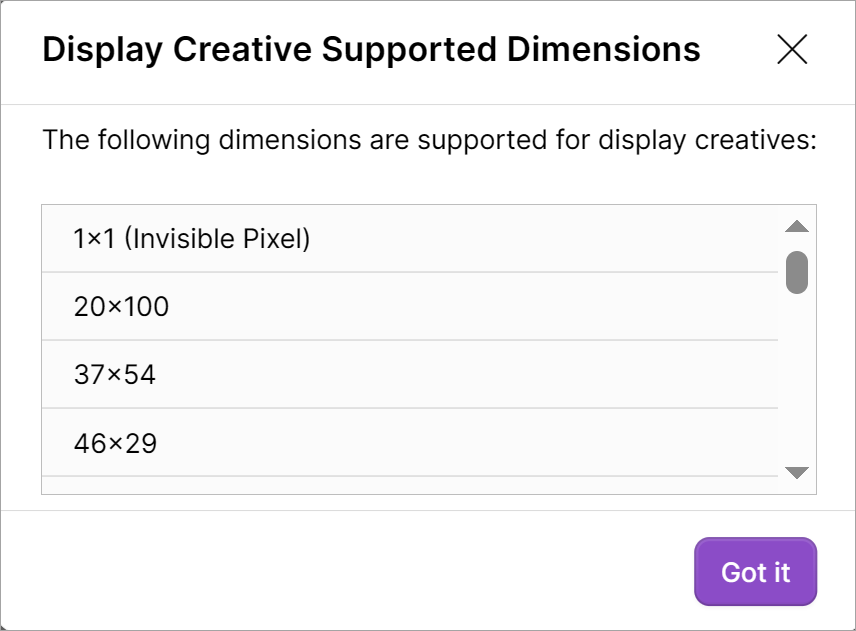Click the 'Invisible Pixel' parenthetical text
The image size is (856, 631).
220,239
